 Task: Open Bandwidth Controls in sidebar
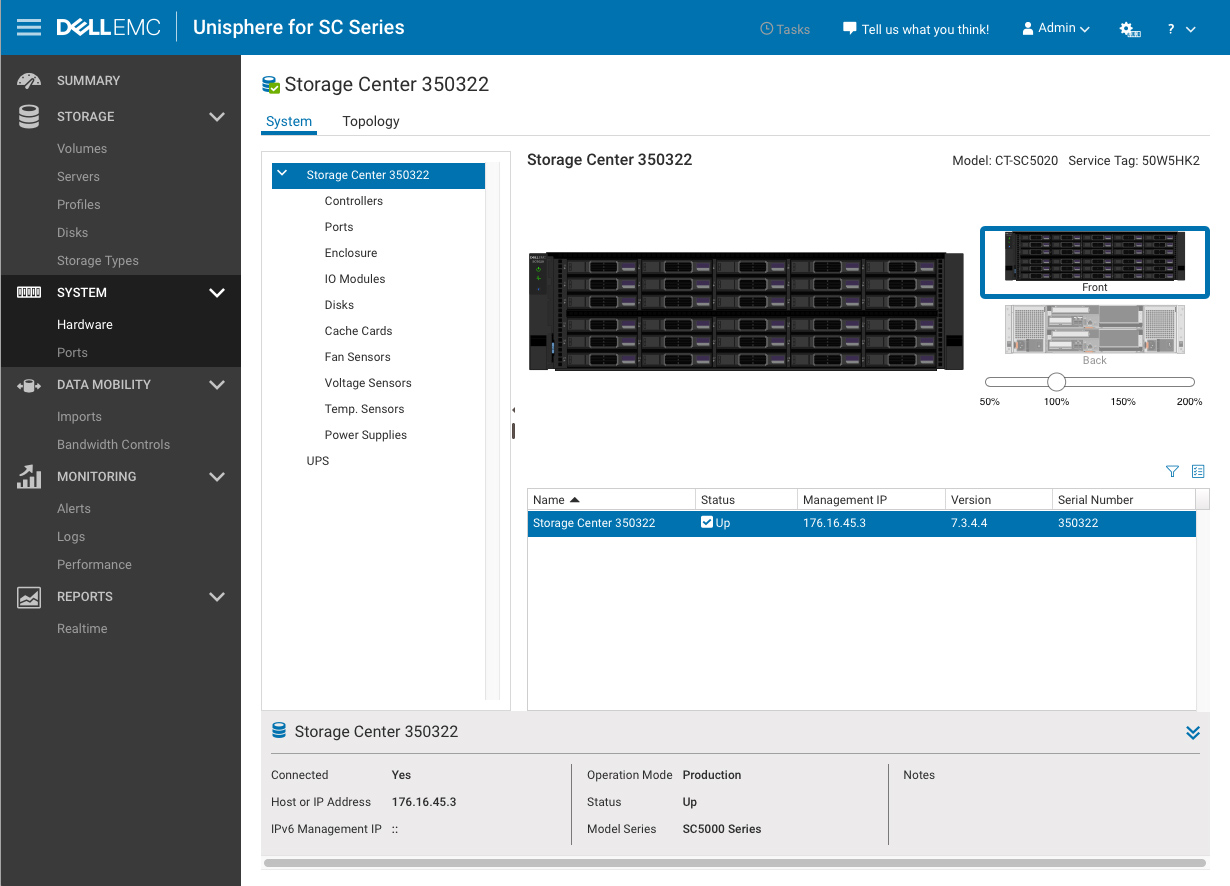point(113,445)
